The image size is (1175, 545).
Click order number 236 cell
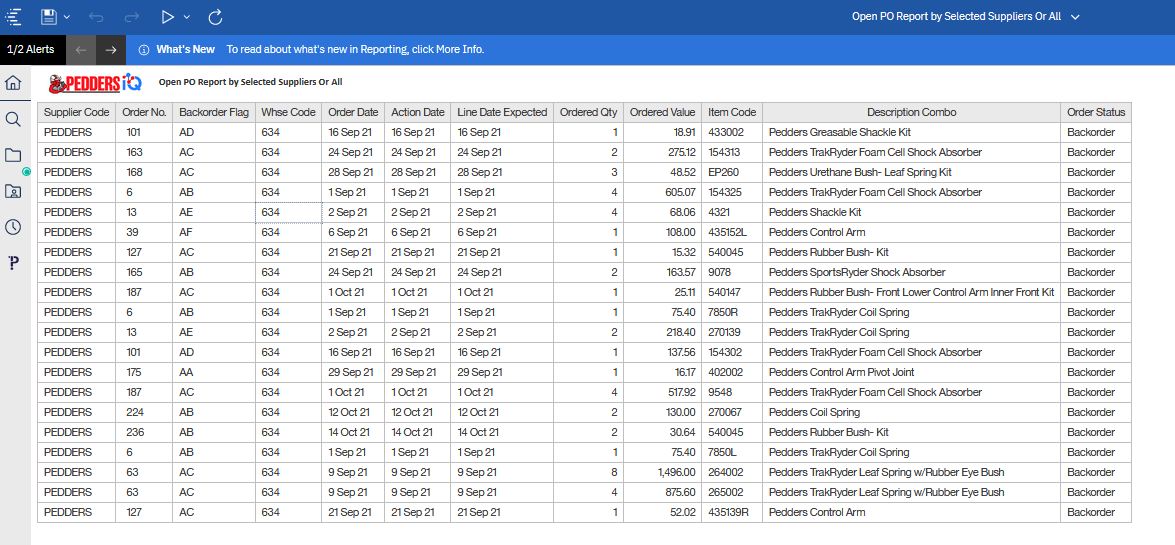[144, 433]
